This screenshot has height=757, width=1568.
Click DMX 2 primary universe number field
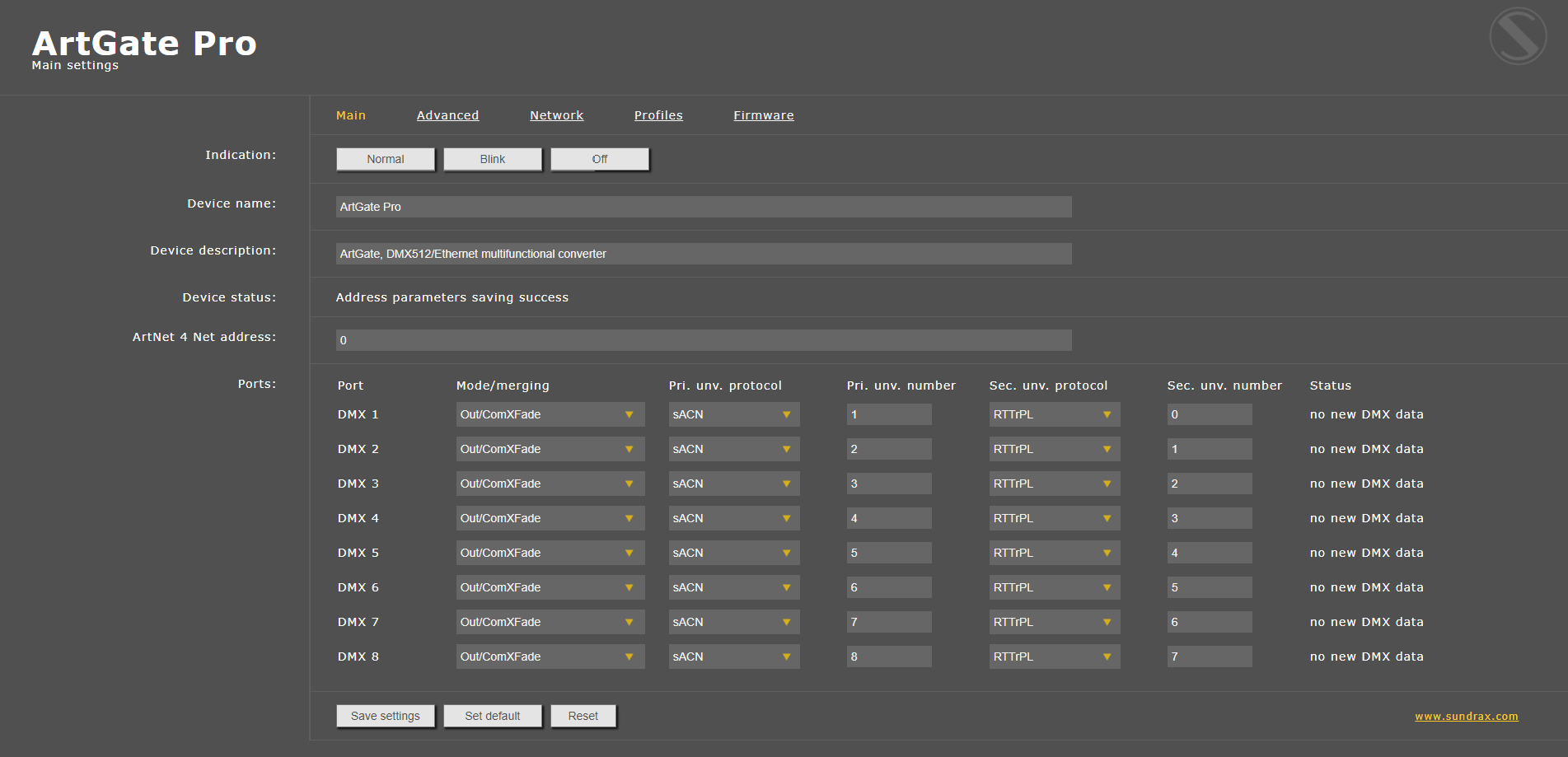tap(888, 449)
